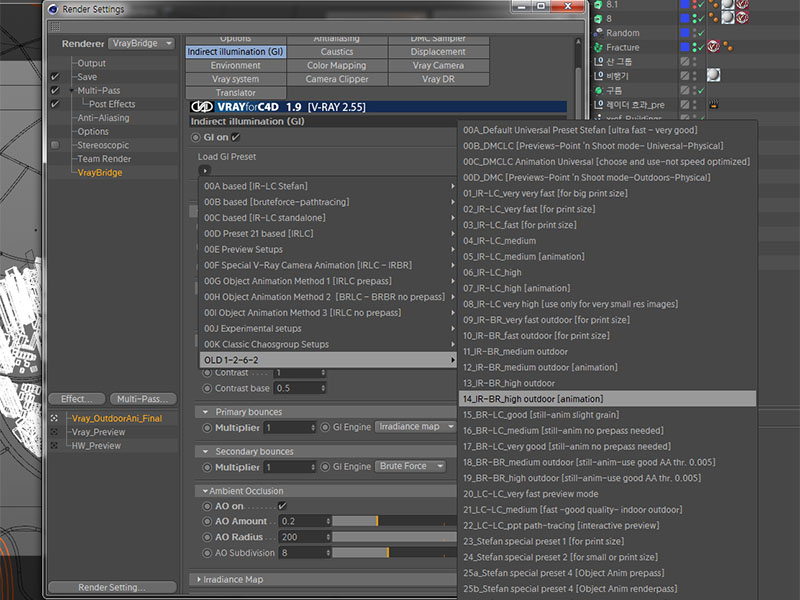Click the animation dot beside AO Amount
Image resolution: width=800 pixels, height=600 pixels.
tap(207, 521)
